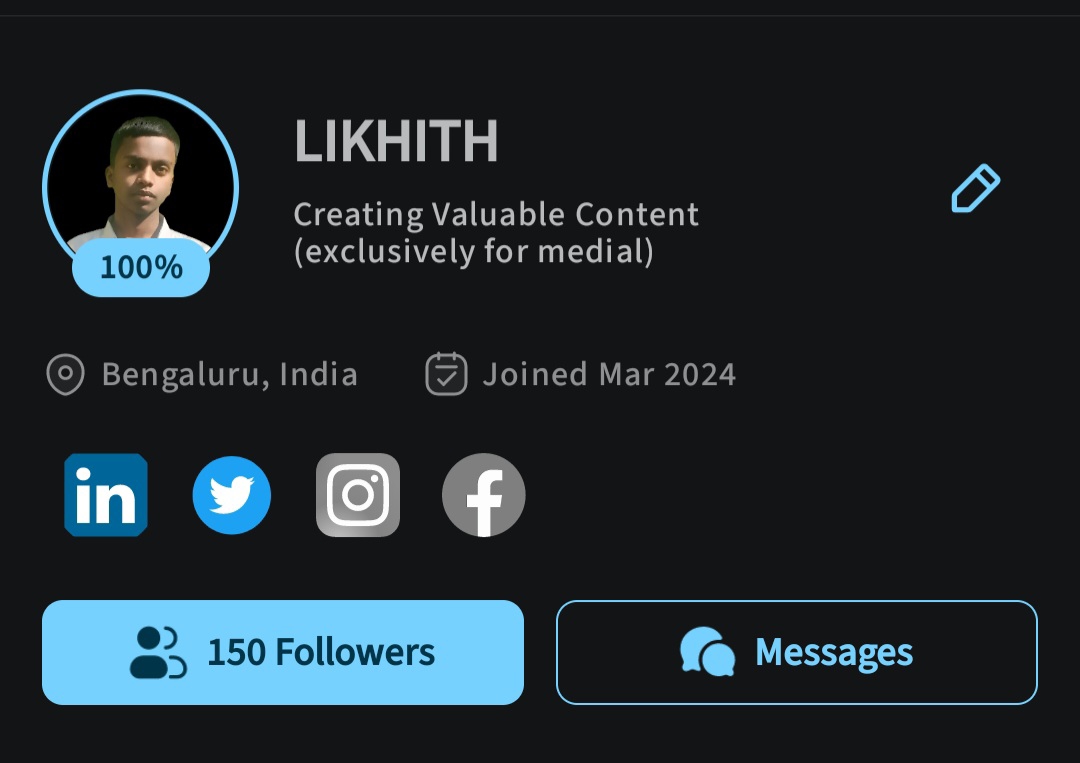Click the location pin icon
Viewport: 1080px width, 763px height.
pyautogui.click(x=65, y=375)
